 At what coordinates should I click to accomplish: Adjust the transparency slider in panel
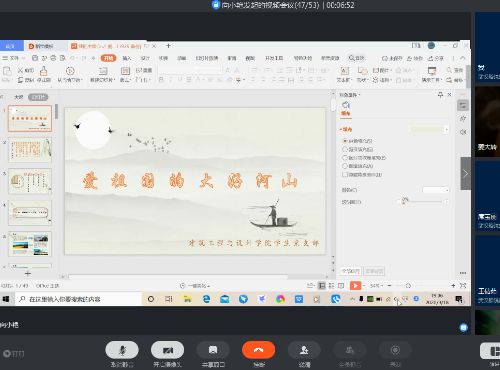[422, 202]
